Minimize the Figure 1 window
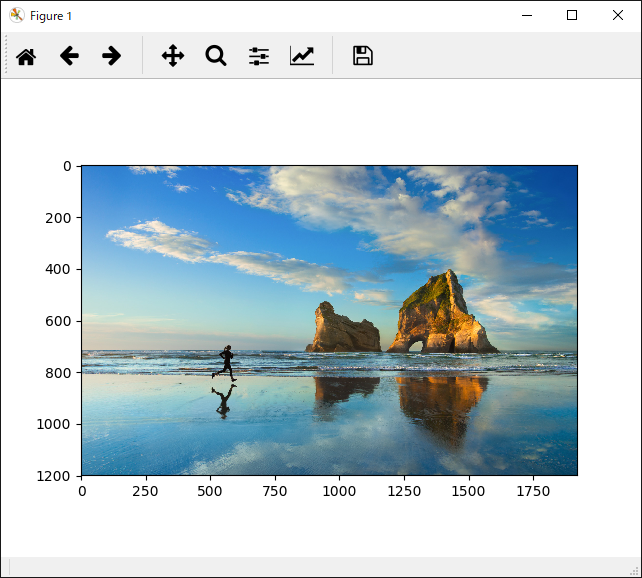Screen dimensions: 642x578 click(x=526, y=15)
